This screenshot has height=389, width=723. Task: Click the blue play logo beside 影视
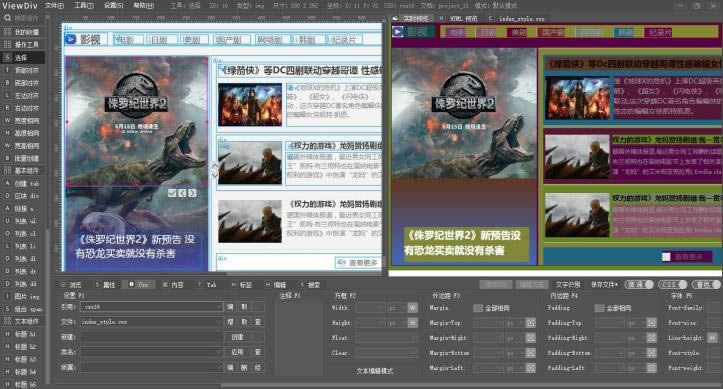pos(71,39)
